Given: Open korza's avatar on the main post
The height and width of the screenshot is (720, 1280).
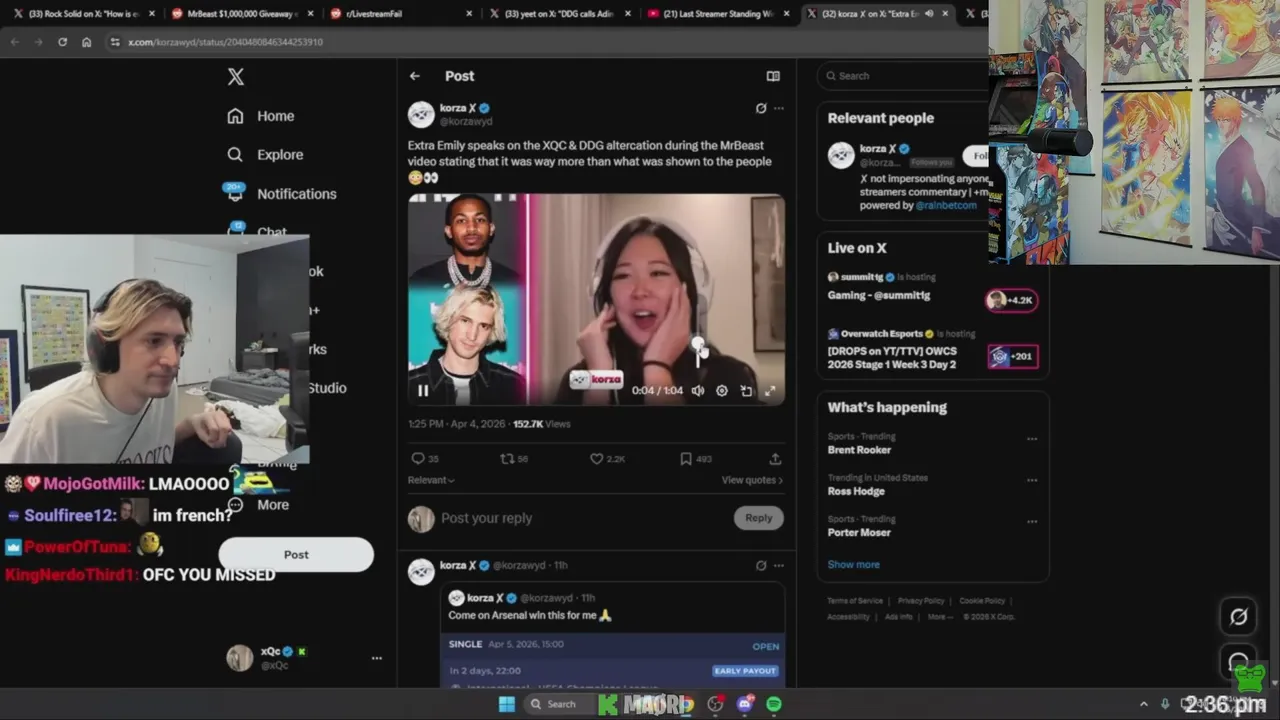Looking at the screenshot, I should (421, 114).
